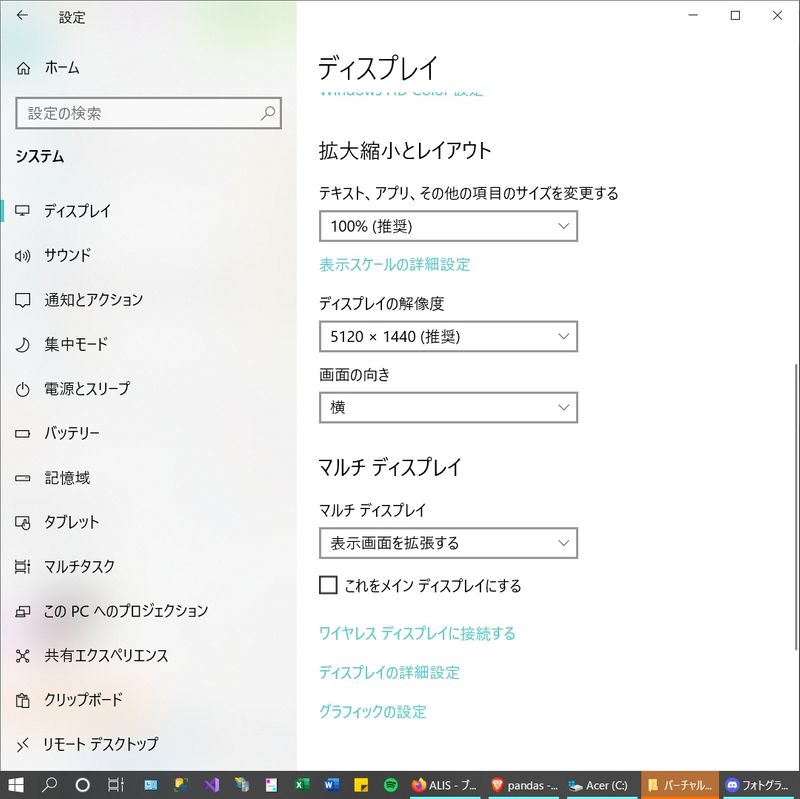
Task: Expand the scale dropdown showing 100% (推奨)
Action: pos(448,226)
